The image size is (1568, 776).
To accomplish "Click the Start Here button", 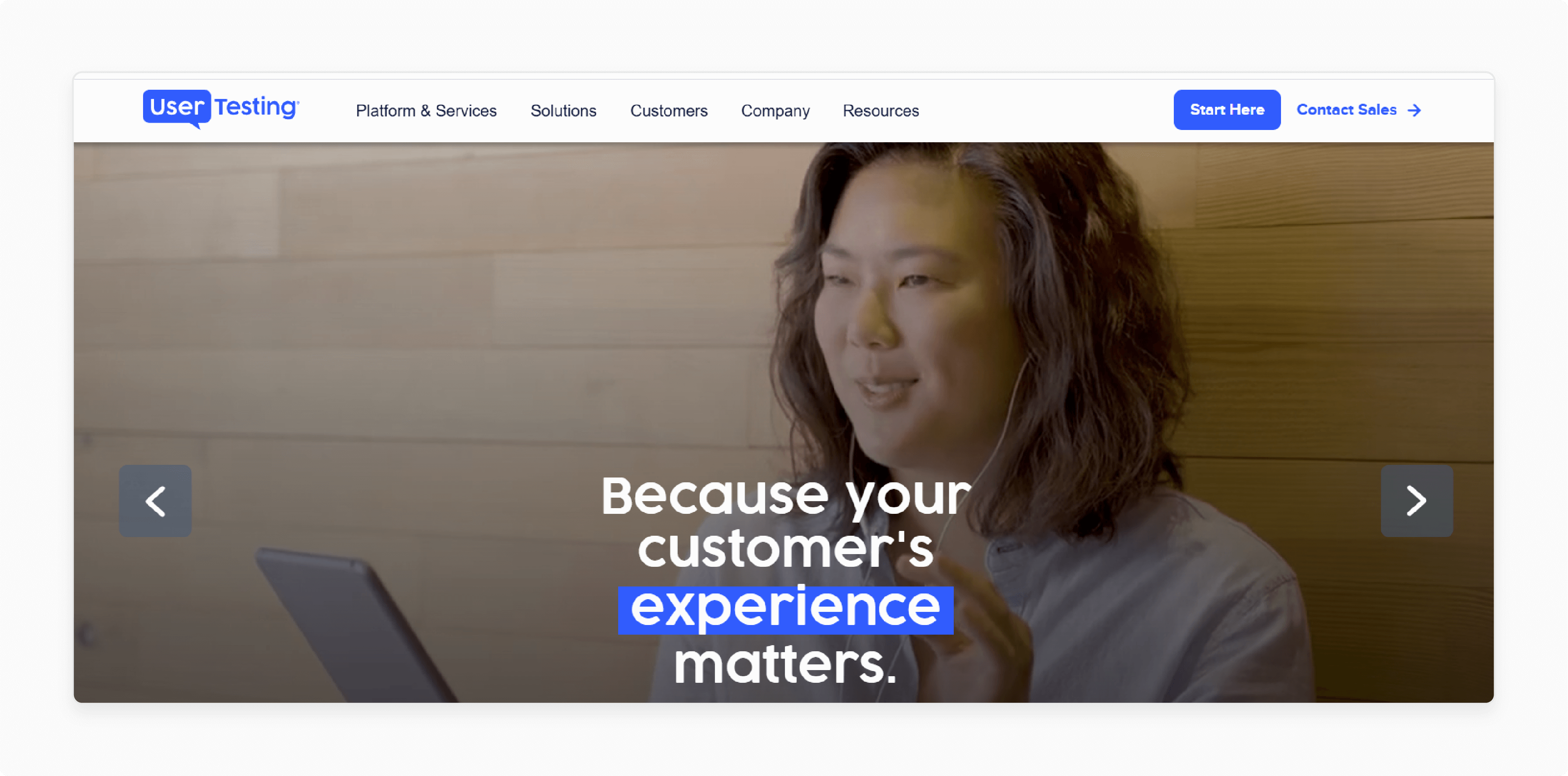I will pos(1225,110).
